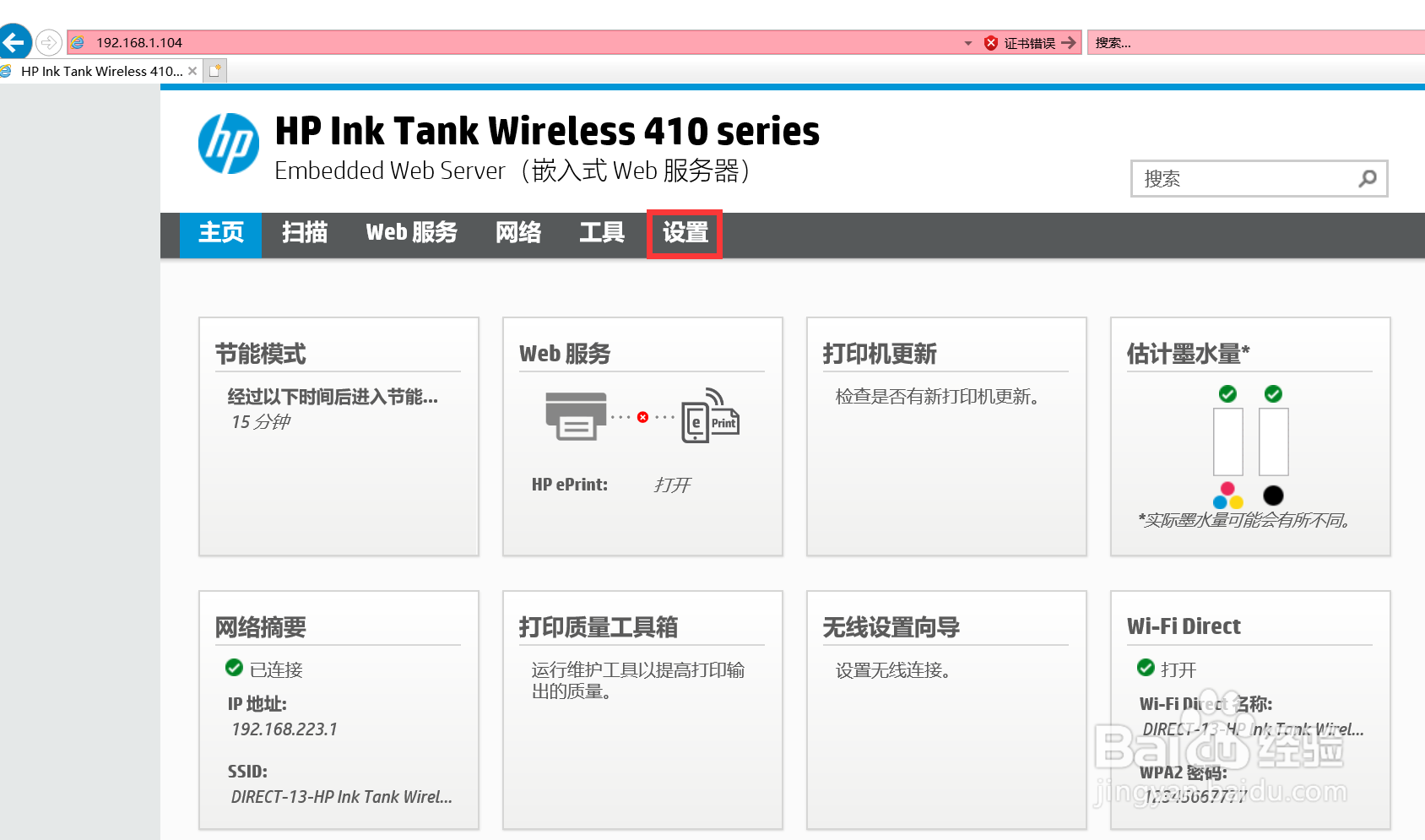Viewport: 1425px width, 840px height.
Task: Click the red disconnected status dot
Action: (x=642, y=417)
